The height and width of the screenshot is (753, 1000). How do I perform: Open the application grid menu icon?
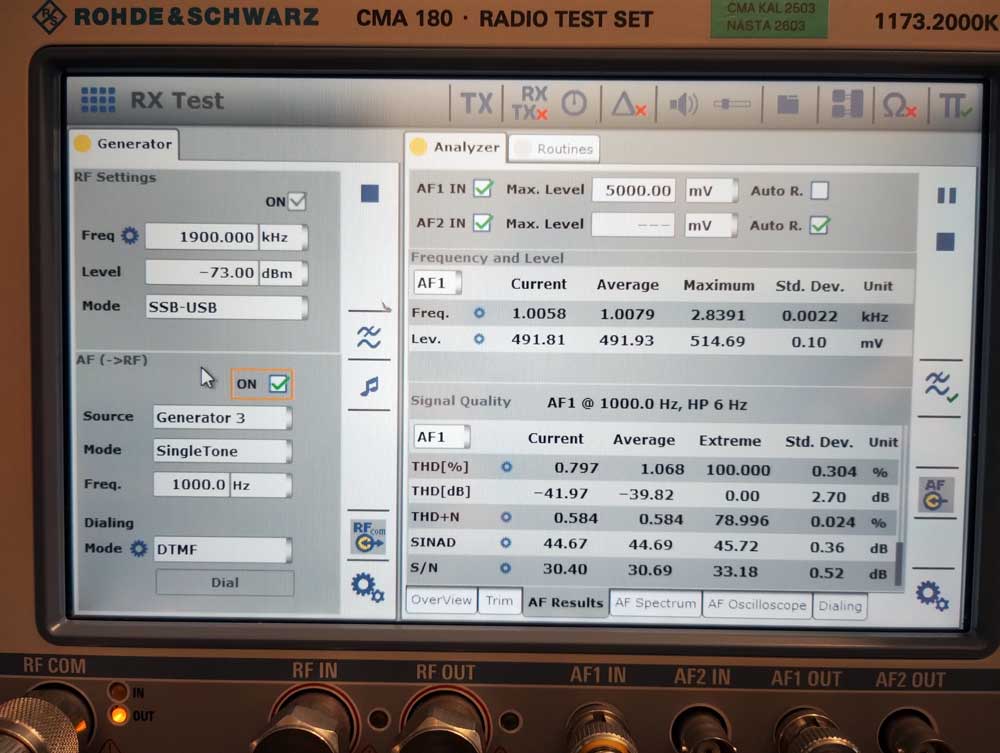[x=98, y=100]
